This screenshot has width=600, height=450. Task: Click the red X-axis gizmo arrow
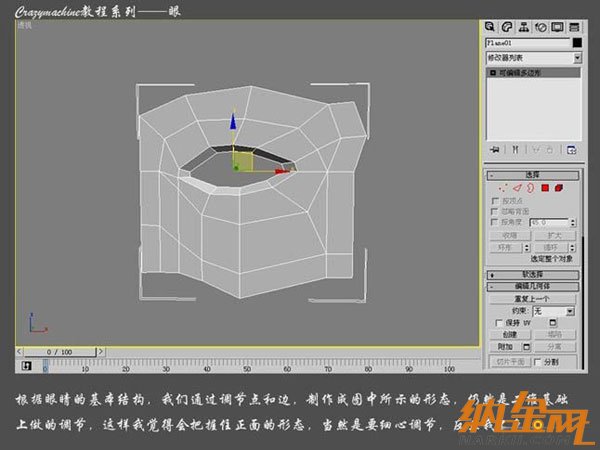tap(282, 171)
